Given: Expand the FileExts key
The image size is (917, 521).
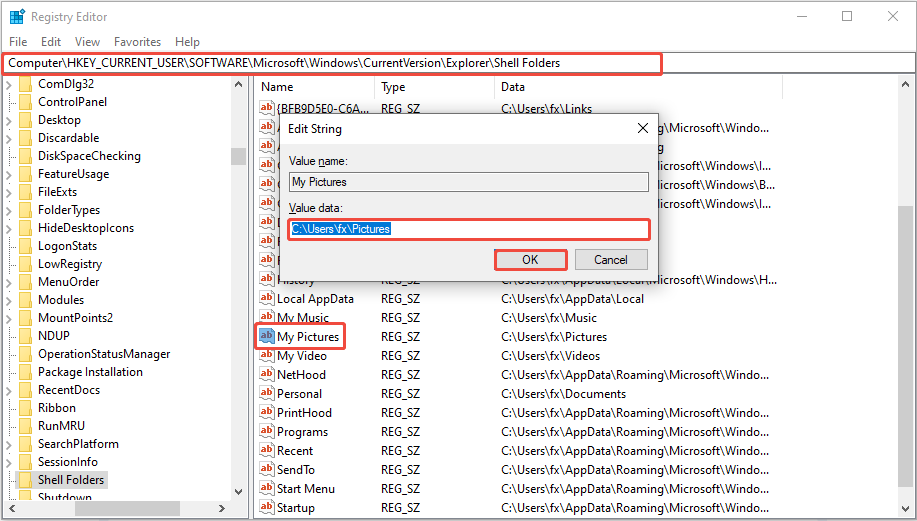Looking at the screenshot, I should [x=9, y=193].
